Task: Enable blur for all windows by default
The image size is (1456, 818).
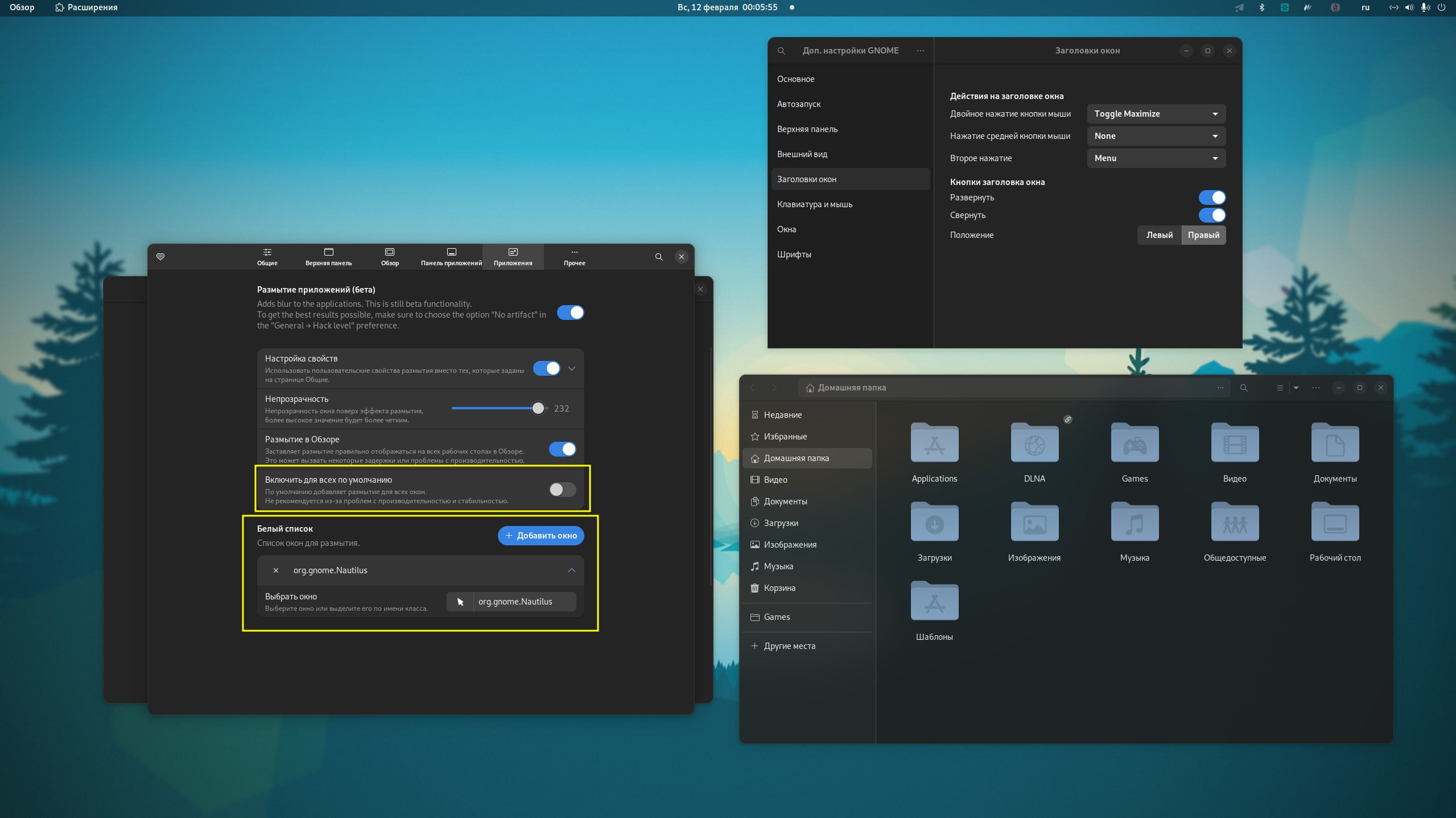Action: click(x=562, y=490)
